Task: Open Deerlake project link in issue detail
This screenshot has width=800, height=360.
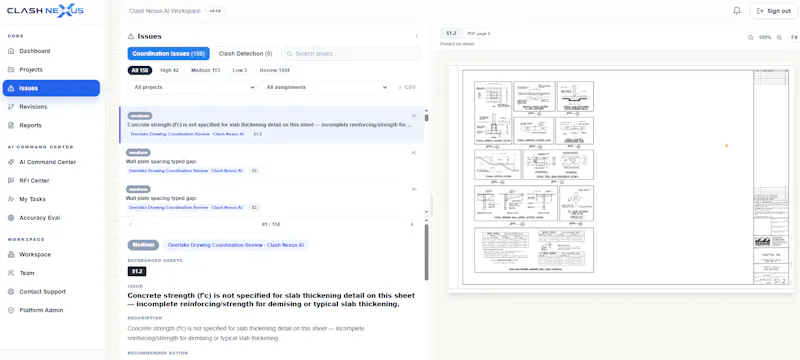Action: 236,245
